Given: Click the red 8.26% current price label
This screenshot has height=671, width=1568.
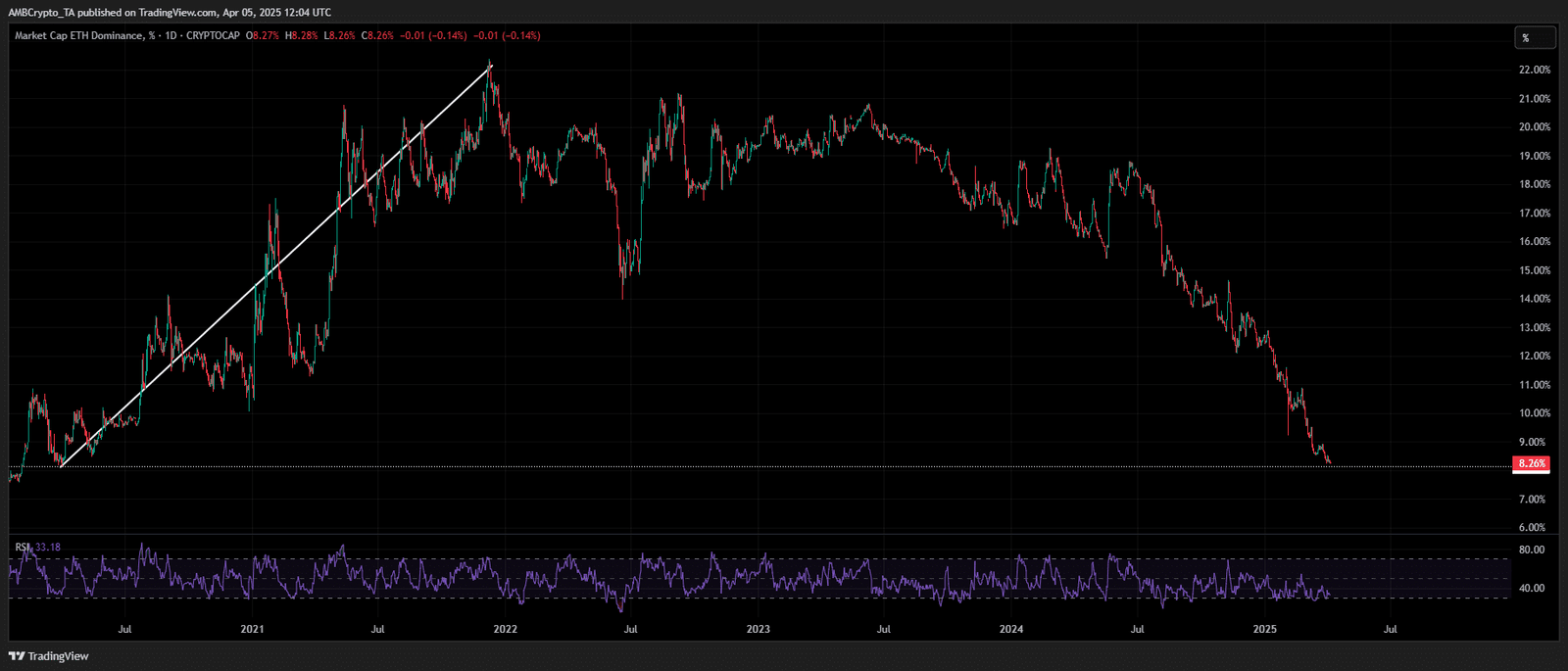Looking at the screenshot, I should pos(1531,463).
